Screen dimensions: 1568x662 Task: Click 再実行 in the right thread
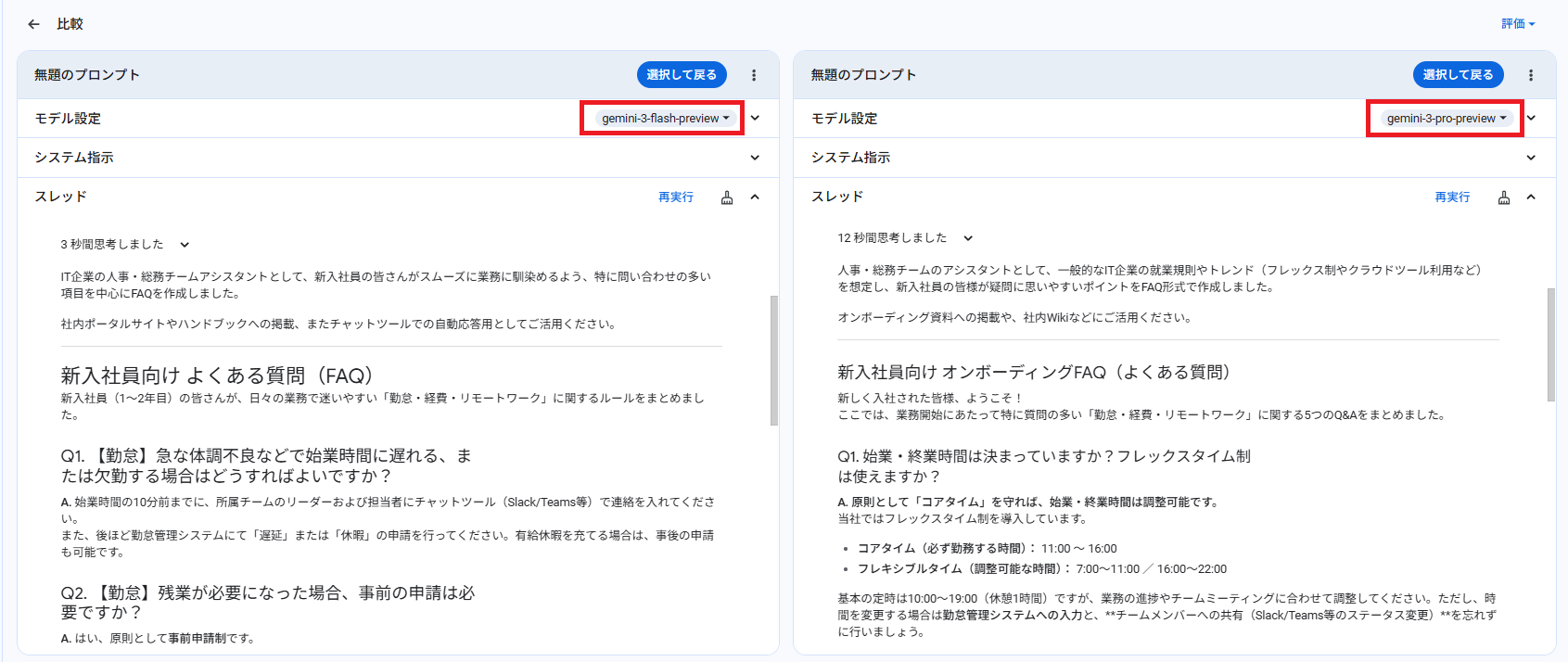point(1452,197)
